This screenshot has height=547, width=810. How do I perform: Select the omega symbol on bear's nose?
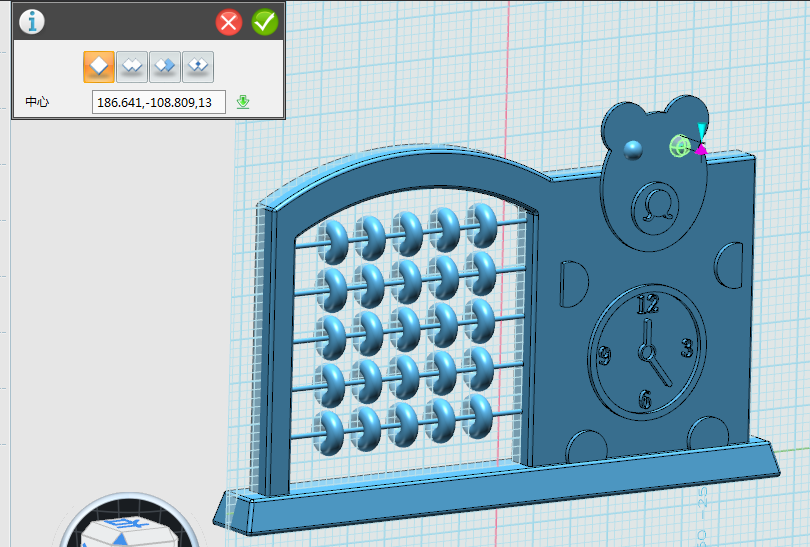657,205
